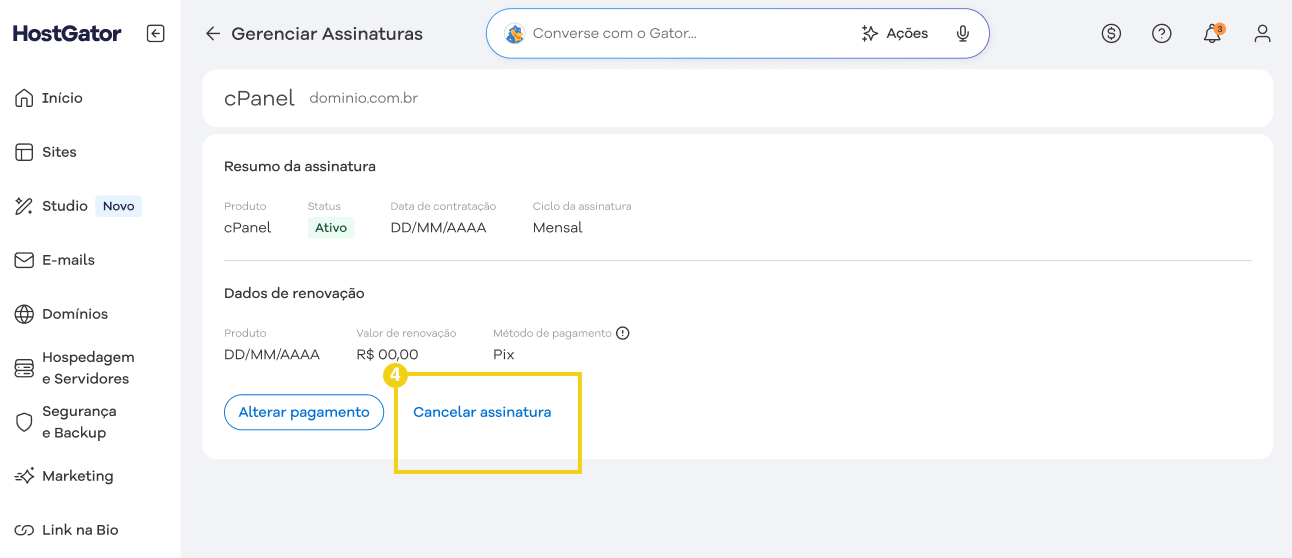Go back using the left arrow
This screenshot has width=1292, height=558.
coord(212,34)
